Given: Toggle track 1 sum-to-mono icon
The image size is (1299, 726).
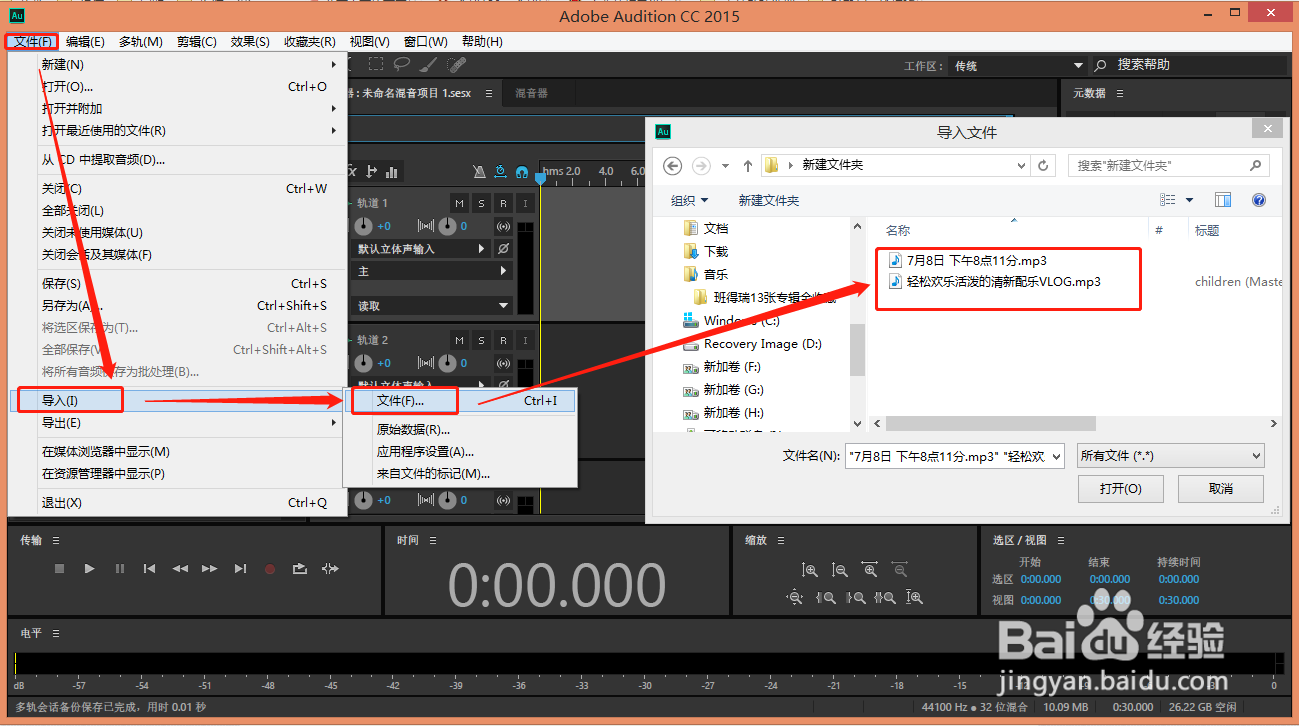Looking at the screenshot, I should (x=503, y=226).
